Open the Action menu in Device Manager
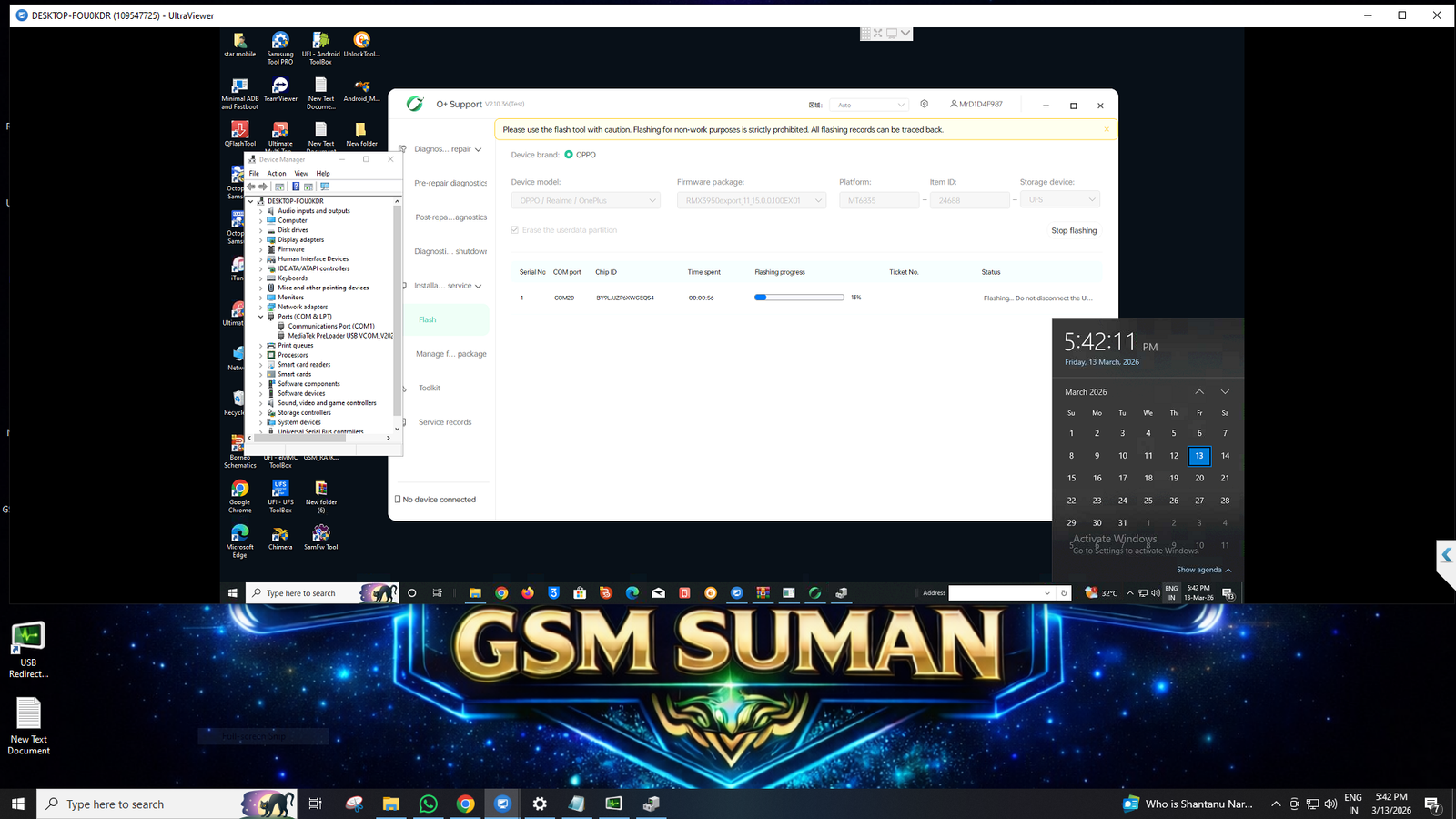Screen dimensions: 1456x819 pyautogui.click(x=277, y=173)
